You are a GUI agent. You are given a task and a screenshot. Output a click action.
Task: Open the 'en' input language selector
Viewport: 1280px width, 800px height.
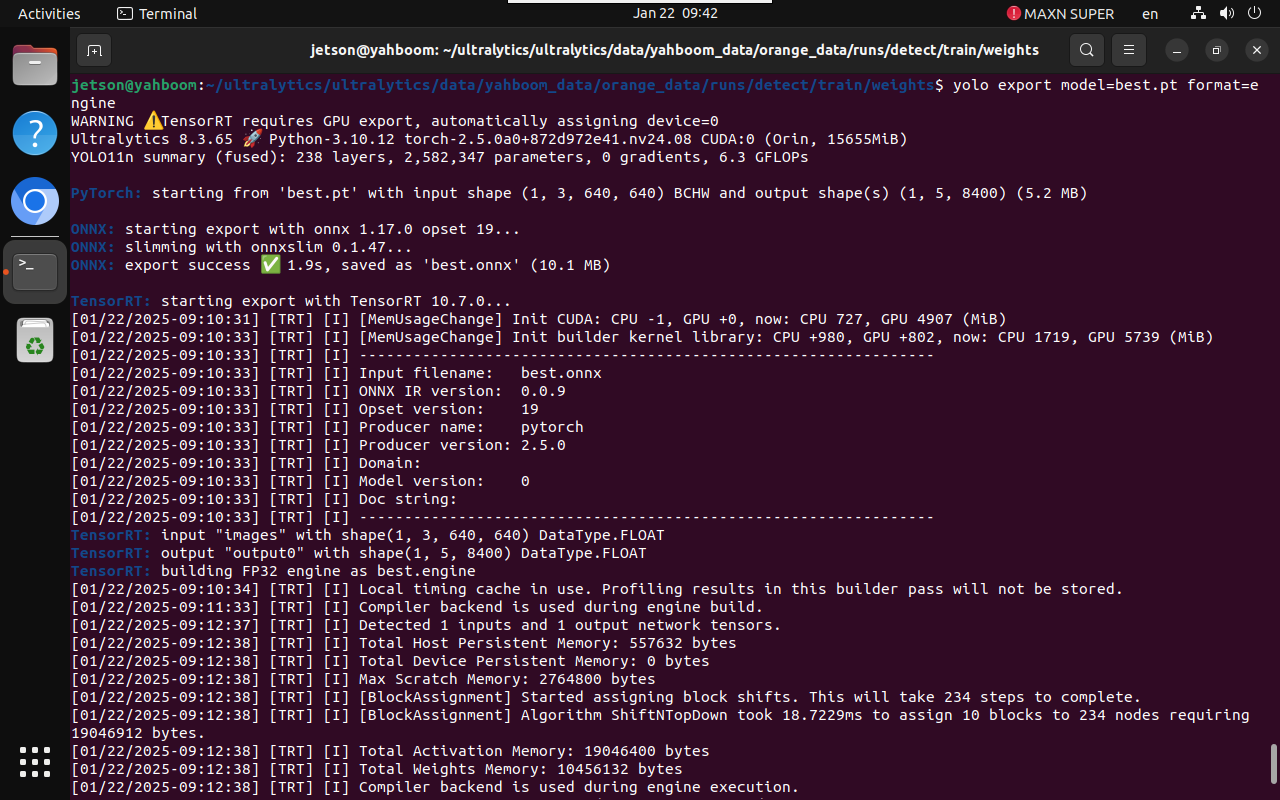pos(1150,14)
